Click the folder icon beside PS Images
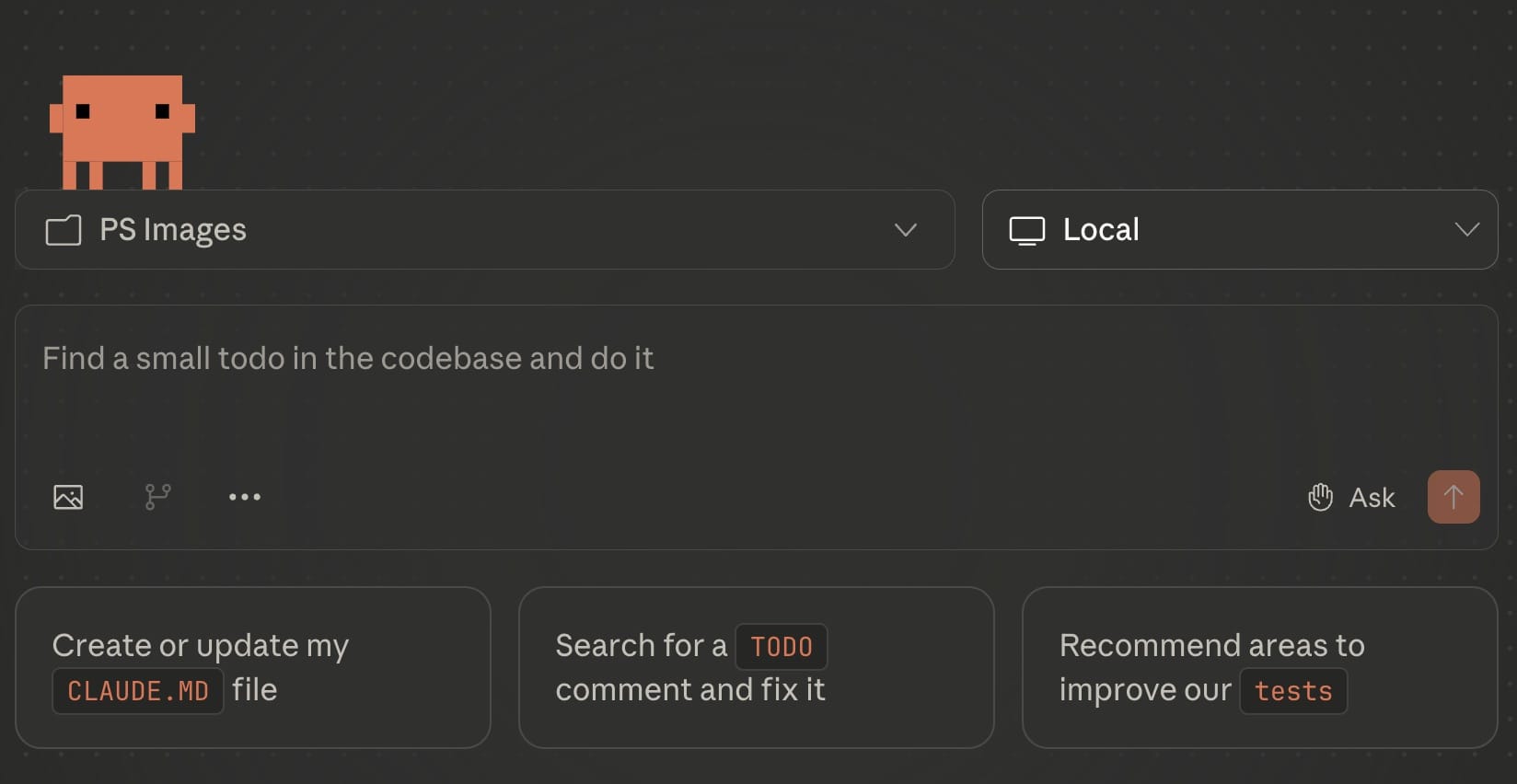This screenshot has height=784, width=1517. 64,230
